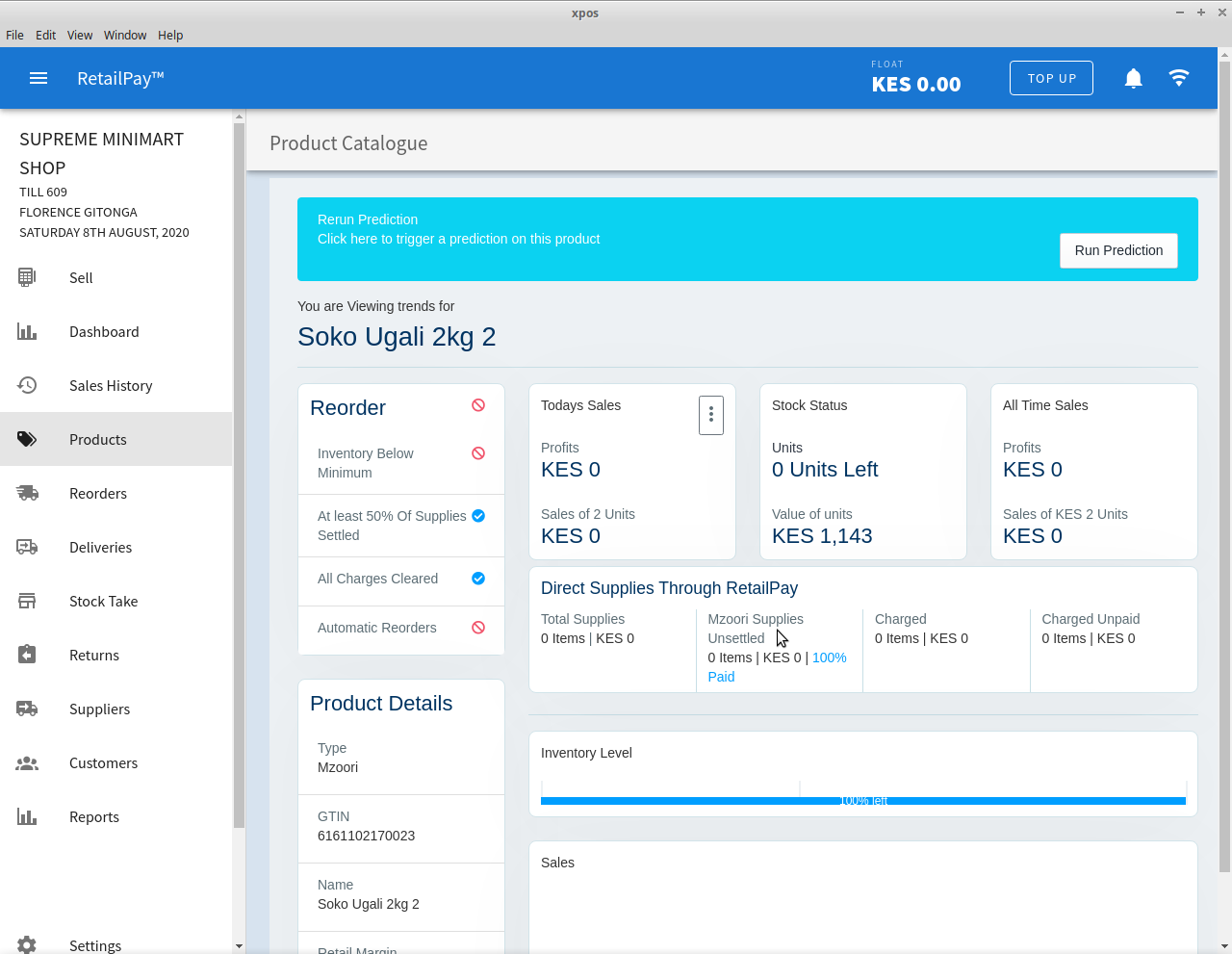Click the All Charges Cleared check icon

[478, 579]
